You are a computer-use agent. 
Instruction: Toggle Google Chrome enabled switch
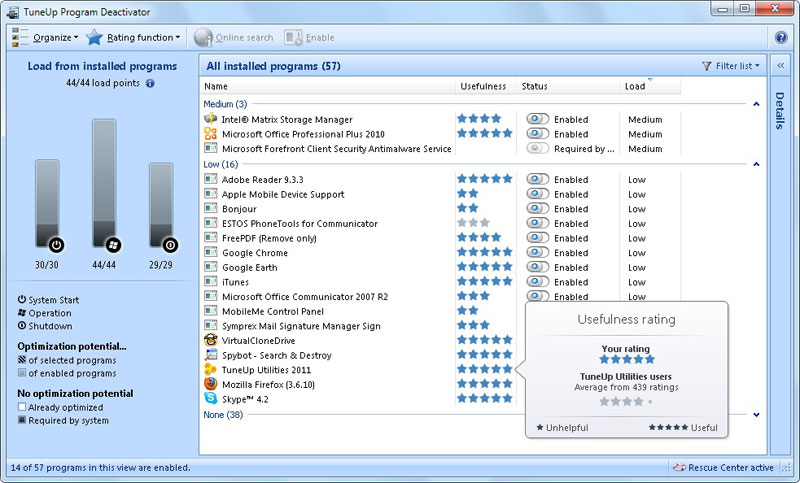click(538, 252)
